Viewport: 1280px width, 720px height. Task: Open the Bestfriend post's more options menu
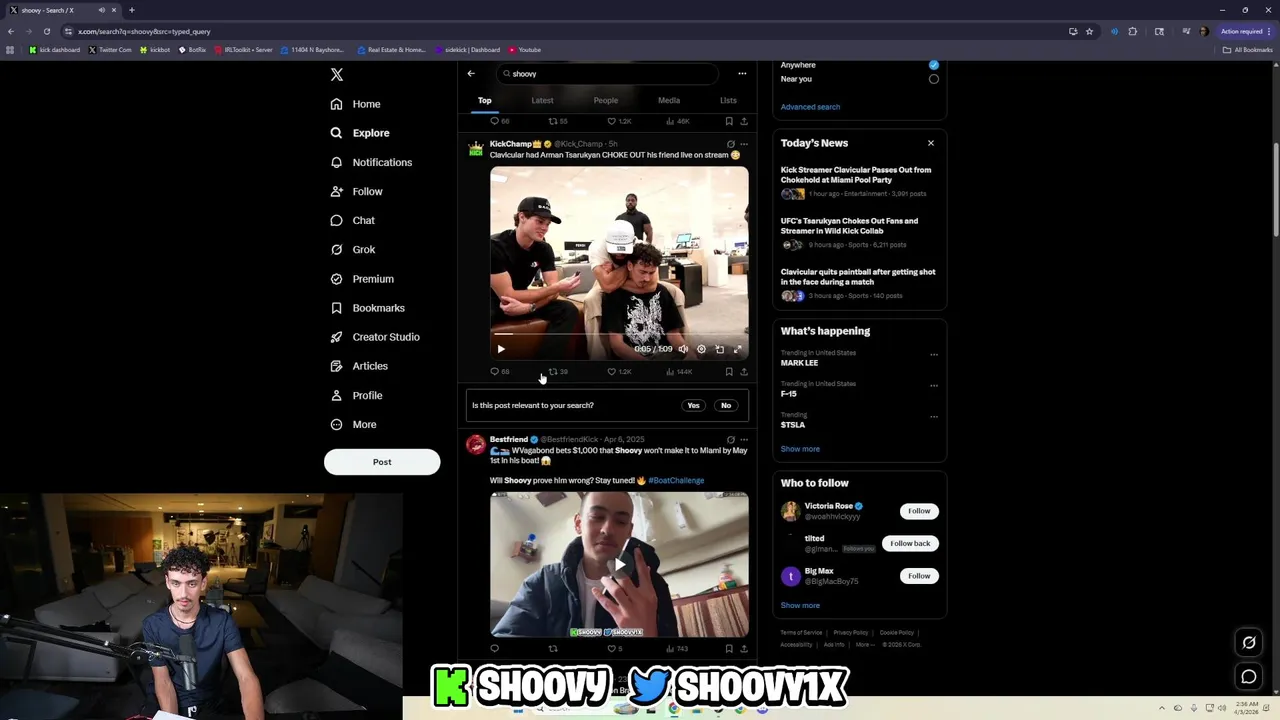[x=743, y=439]
